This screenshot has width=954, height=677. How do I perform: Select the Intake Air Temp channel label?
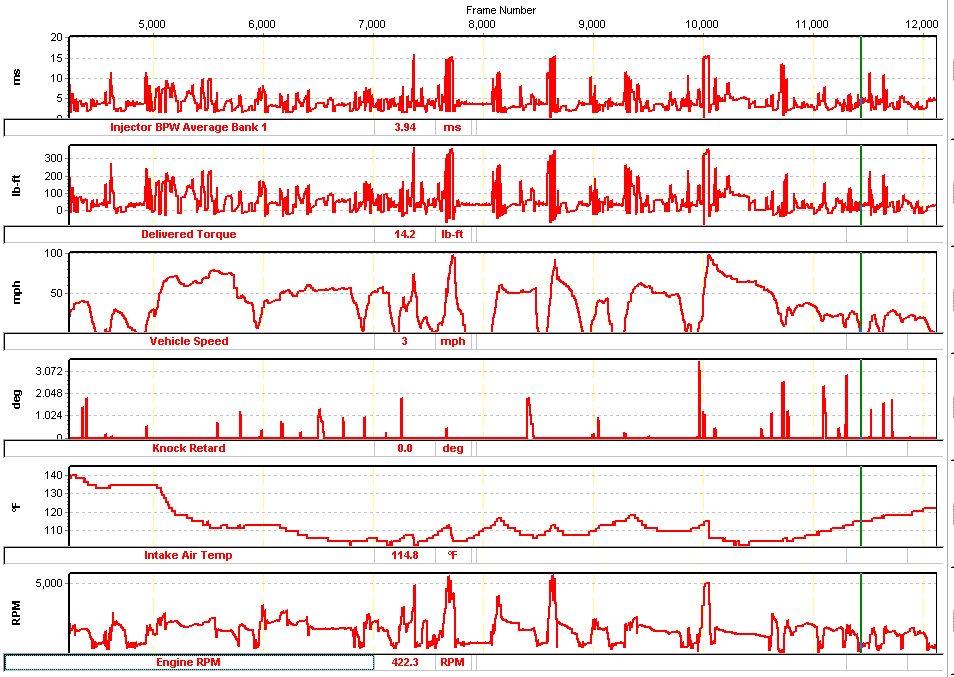189,555
